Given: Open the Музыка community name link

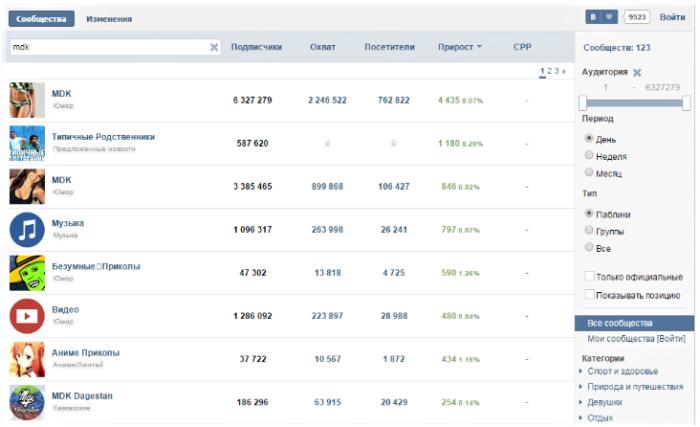Looking at the screenshot, I should click(x=68, y=223).
